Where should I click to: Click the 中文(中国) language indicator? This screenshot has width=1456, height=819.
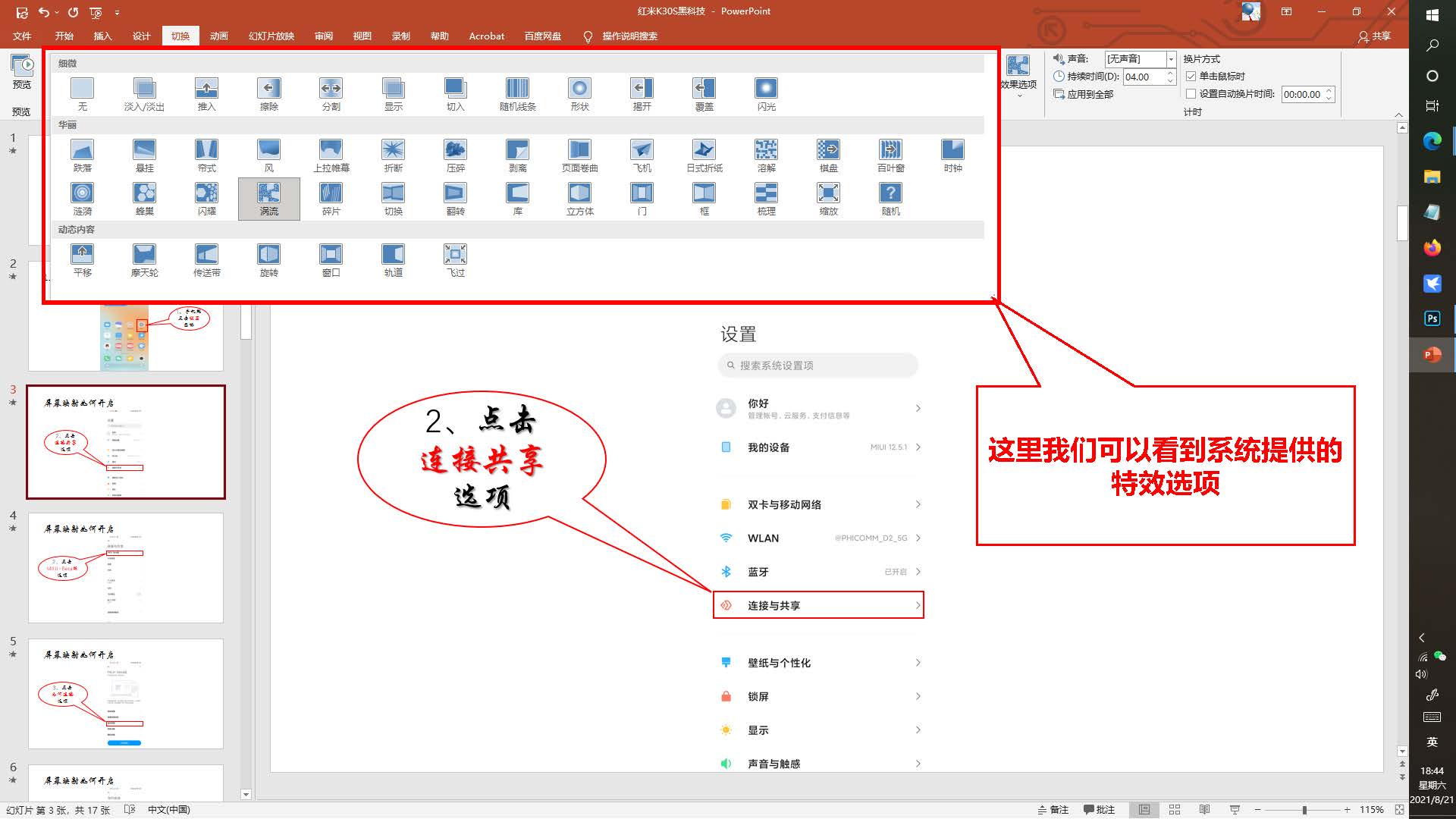(x=168, y=810)
